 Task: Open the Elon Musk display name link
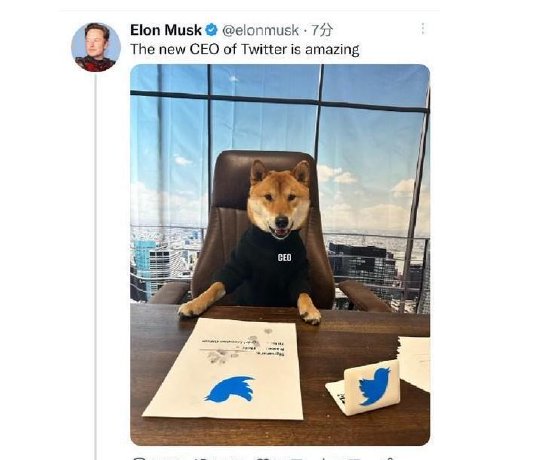pyautogui.click(x=166, y=30)
